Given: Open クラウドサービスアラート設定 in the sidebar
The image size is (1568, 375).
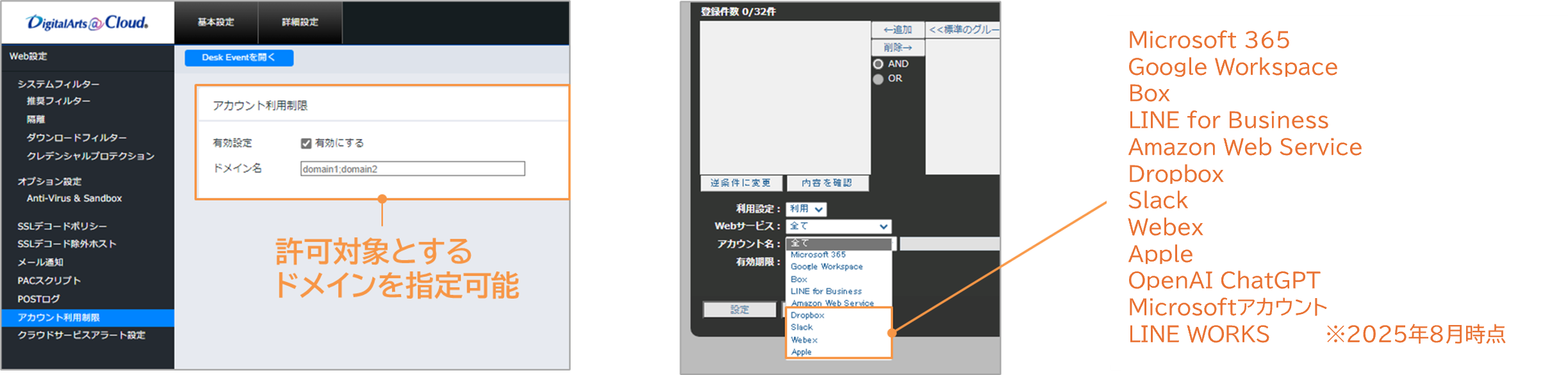Looking at the screenshot, I should [x=81, y=335].
